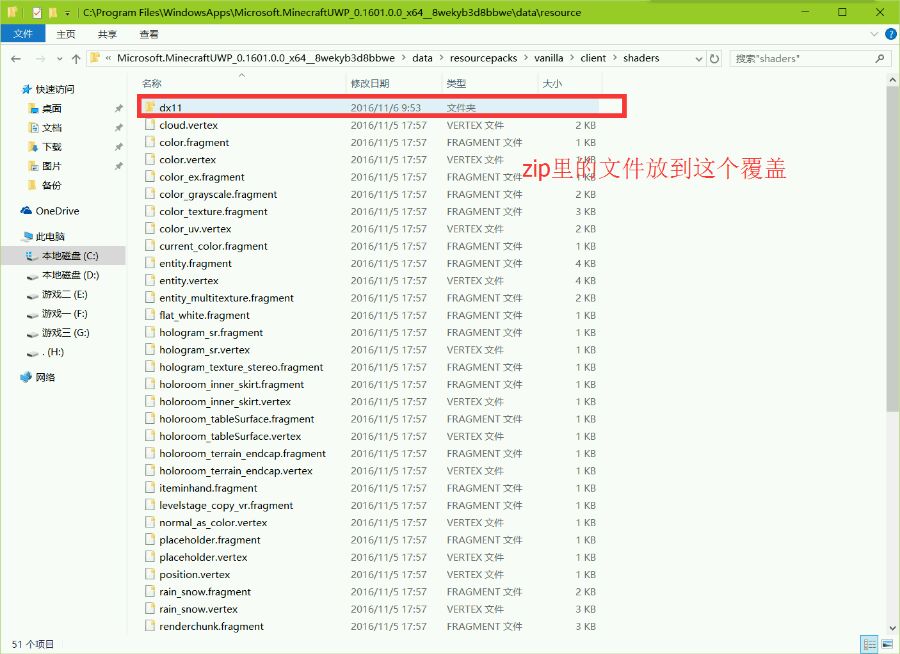The image size is (900, 654).
Task: Sort by 大小 size column
Action: (x=570, y=83)
